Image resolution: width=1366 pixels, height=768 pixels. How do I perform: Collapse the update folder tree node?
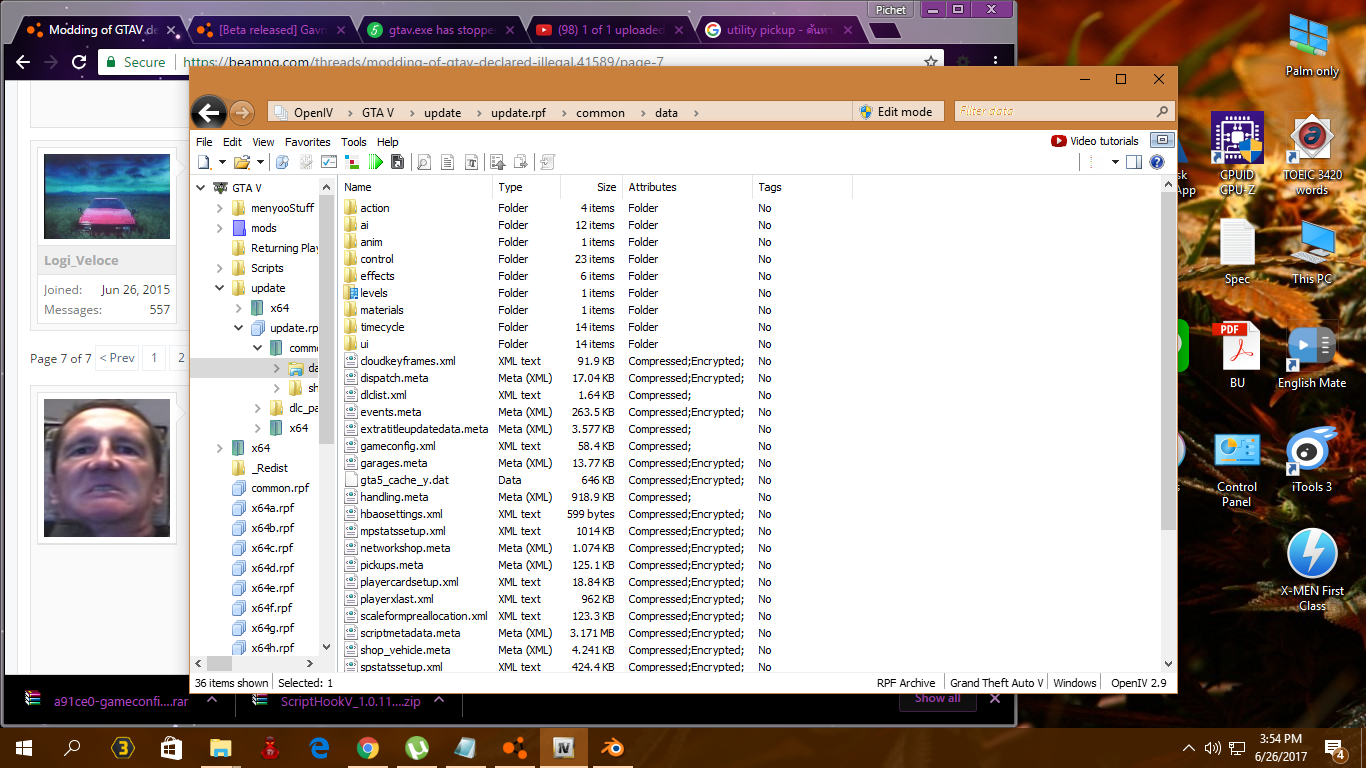click(x=220, y=288)
